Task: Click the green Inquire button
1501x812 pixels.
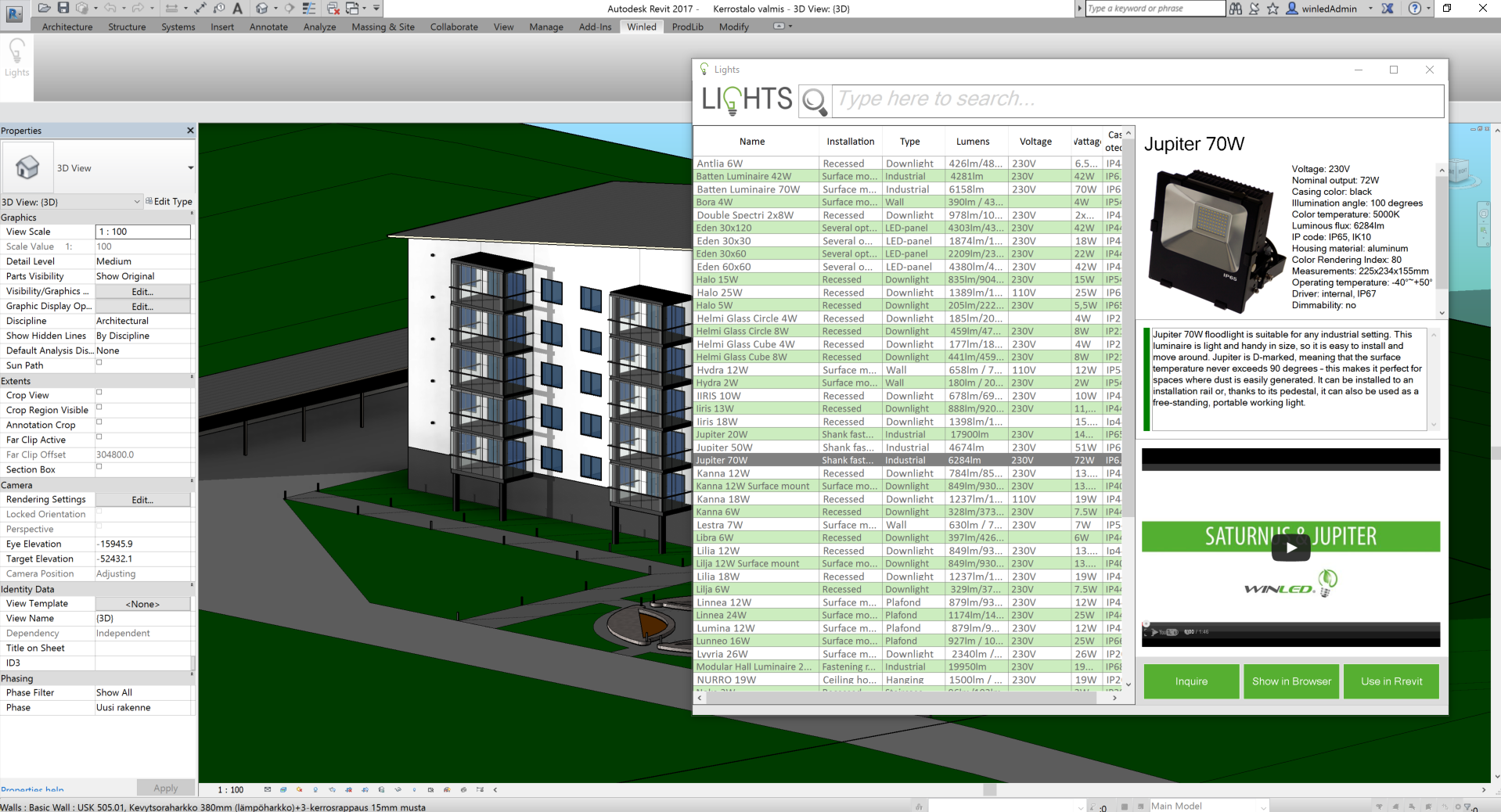Action: [x=1191, y=681]
